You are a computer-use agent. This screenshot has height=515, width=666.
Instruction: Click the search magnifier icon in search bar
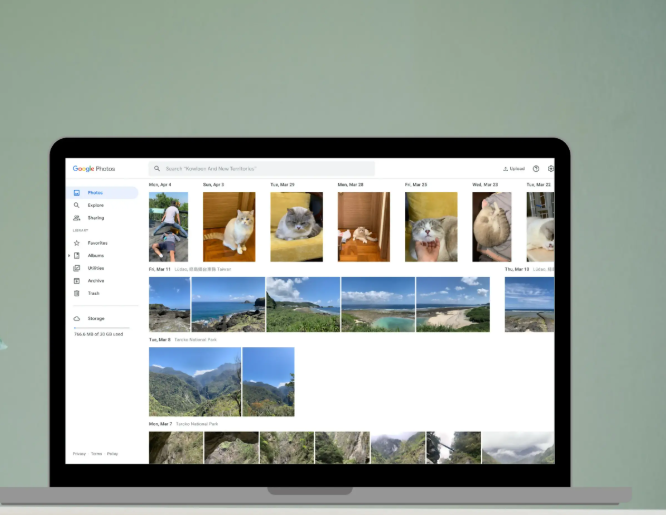(157, 169)
